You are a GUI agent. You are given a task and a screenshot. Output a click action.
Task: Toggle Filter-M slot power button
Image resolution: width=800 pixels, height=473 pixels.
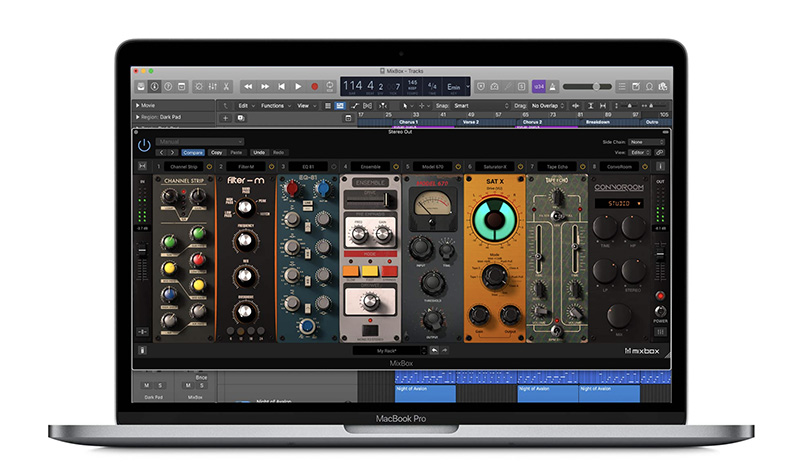[271, 166]
